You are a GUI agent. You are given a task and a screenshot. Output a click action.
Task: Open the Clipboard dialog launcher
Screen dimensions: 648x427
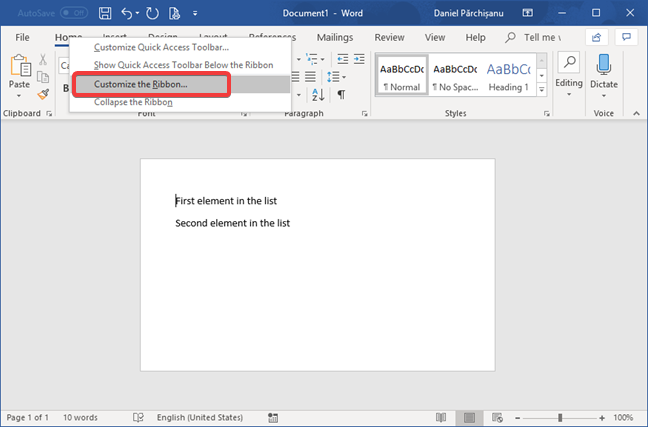tap(49, 114)
